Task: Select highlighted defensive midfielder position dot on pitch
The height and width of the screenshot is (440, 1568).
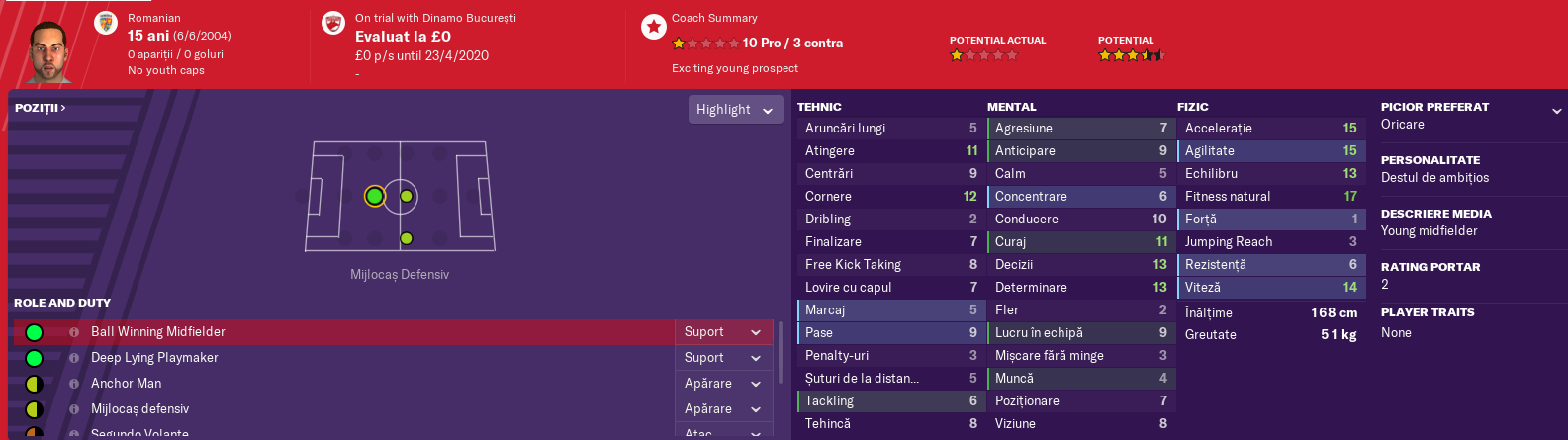Action: tap(374, 196)
